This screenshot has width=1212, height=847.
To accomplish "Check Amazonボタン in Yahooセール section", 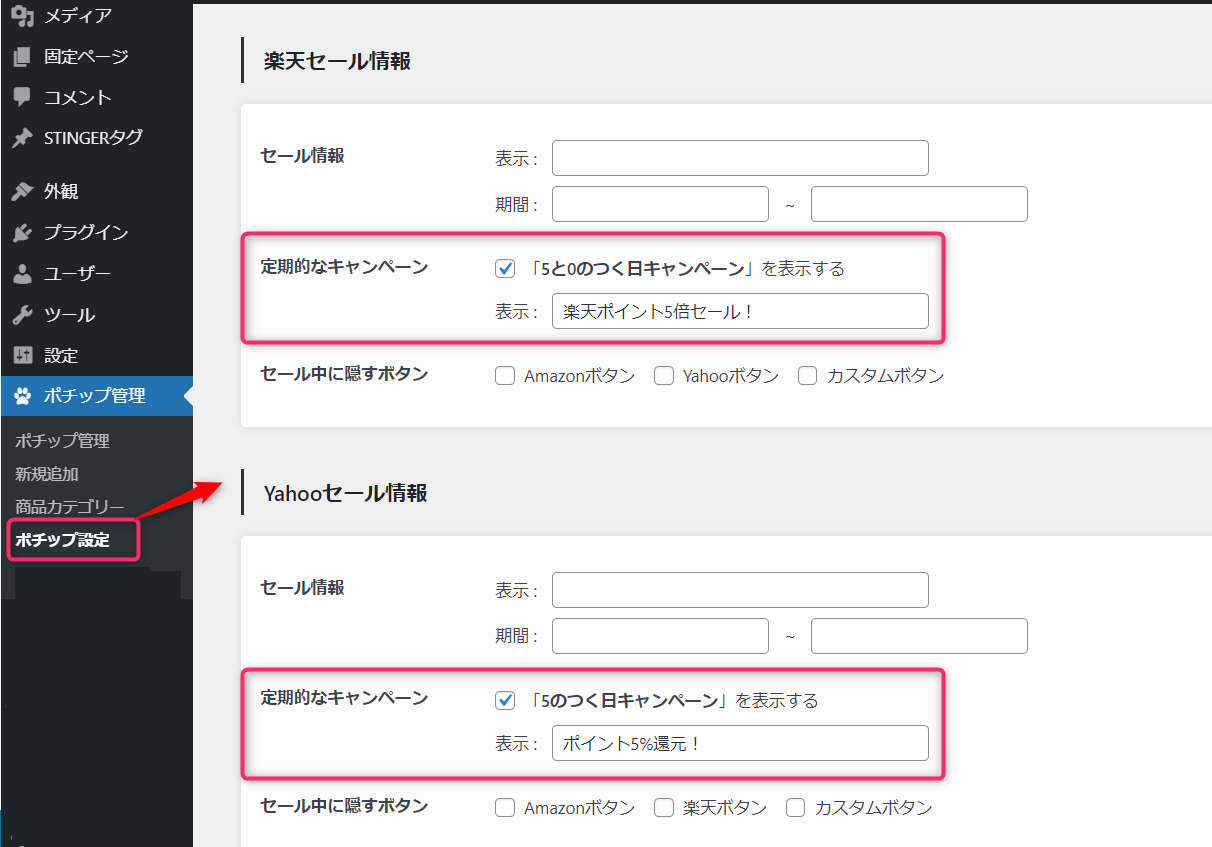I will pos(505,807).
